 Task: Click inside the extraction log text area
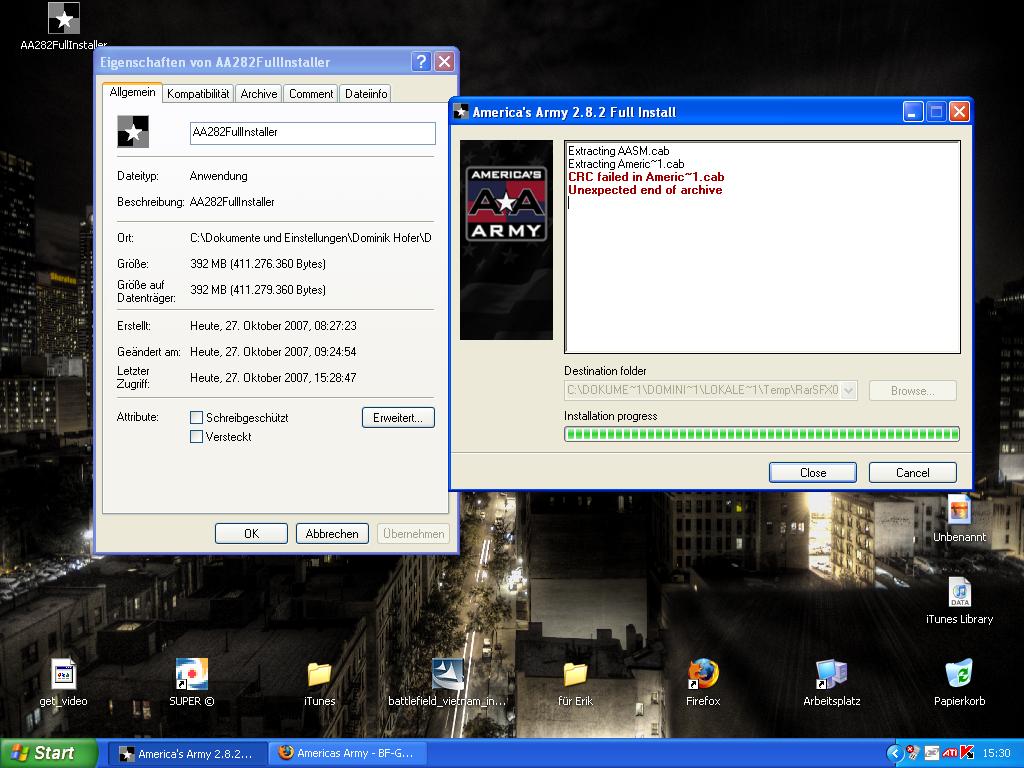(762, 247)
